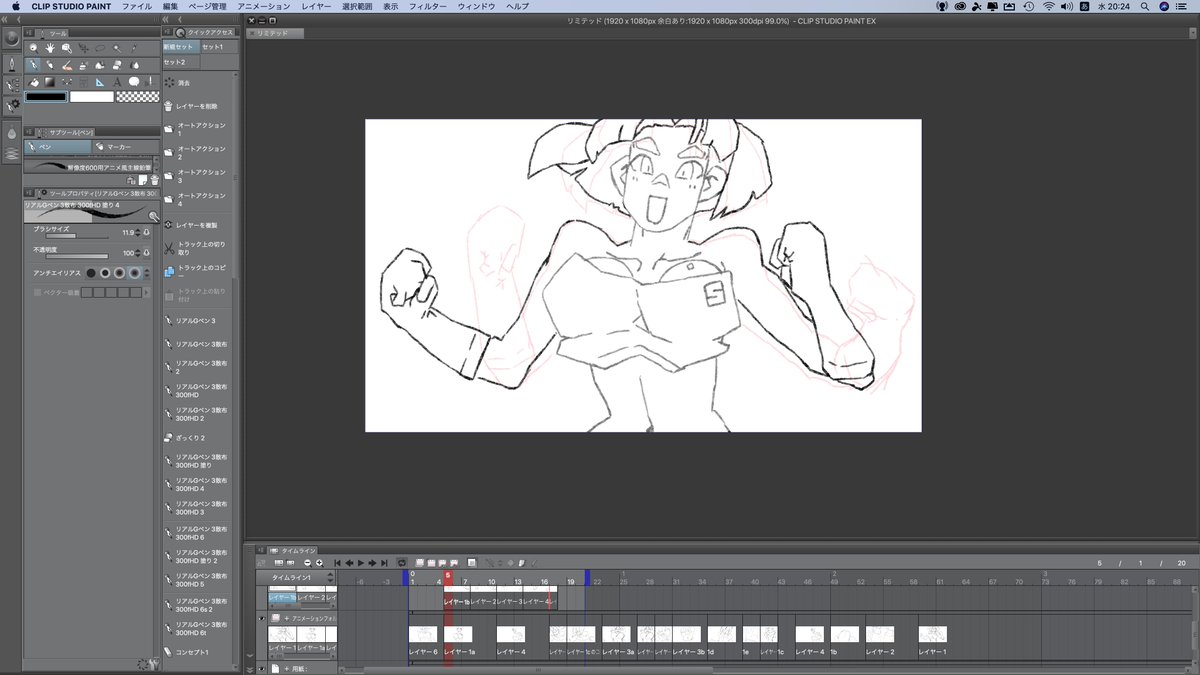Click the main black color swatch
This screenshot has width=1200, height=675.
(46, 97)
